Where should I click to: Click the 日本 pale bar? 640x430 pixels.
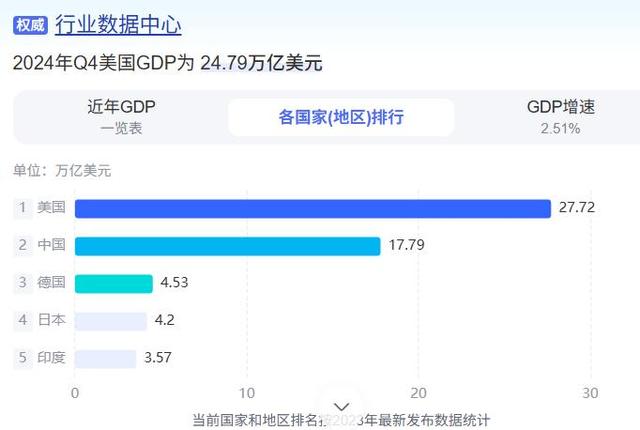tap(111, 321)
